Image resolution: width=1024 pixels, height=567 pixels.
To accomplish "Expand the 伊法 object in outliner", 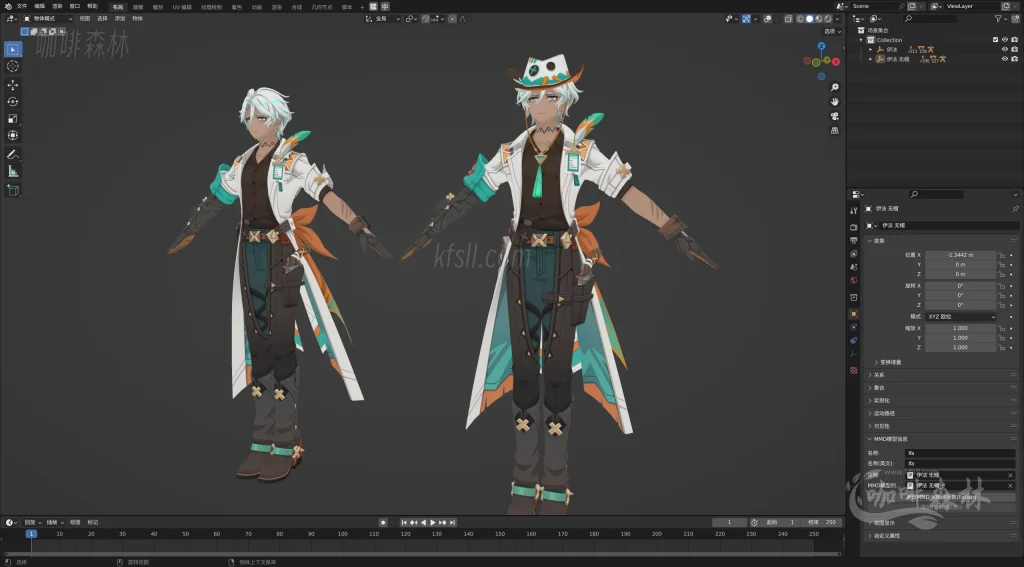I will (871, 50).
